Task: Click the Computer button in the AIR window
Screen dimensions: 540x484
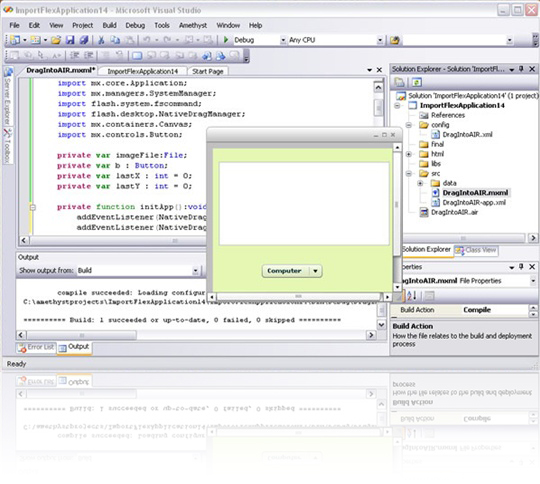Action: pos(284,271)
